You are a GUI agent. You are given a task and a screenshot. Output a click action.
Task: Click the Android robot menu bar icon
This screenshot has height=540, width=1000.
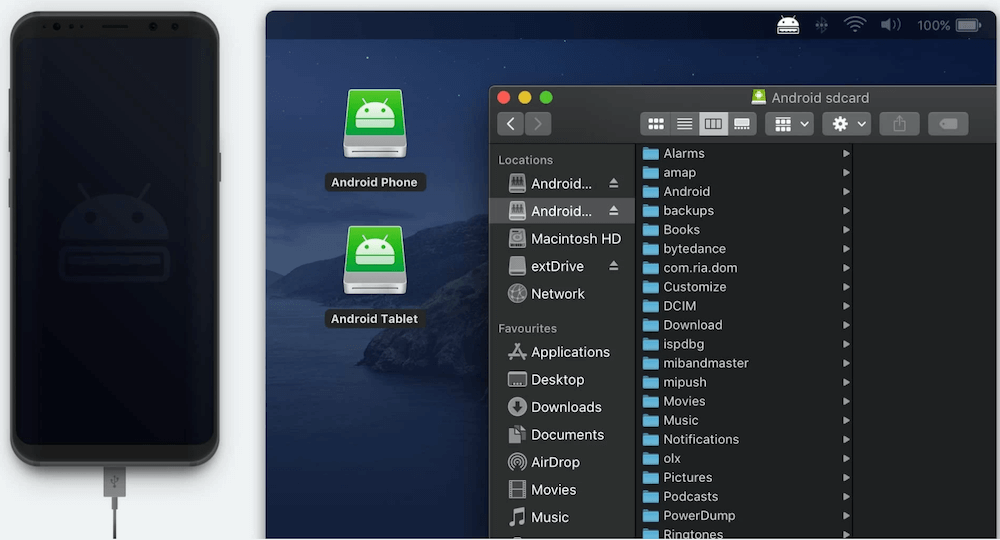point(788,25)
